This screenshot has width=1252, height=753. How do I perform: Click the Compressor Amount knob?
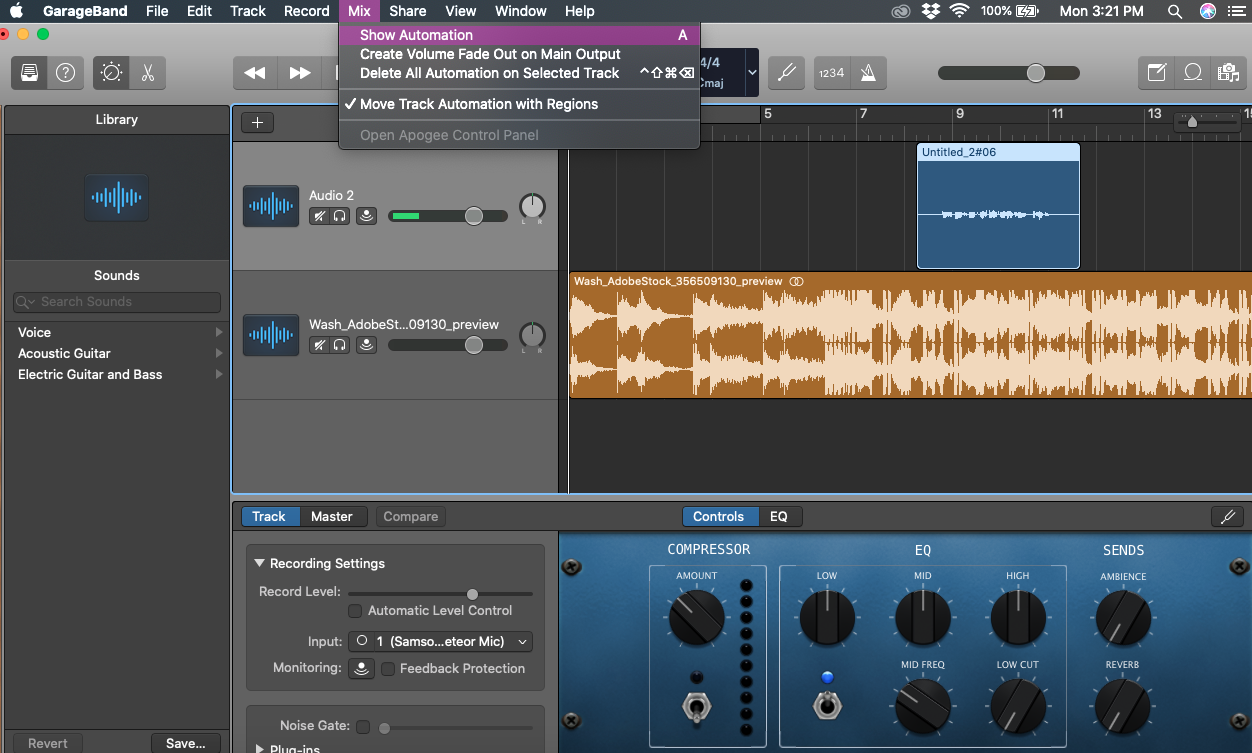[696, 617]
